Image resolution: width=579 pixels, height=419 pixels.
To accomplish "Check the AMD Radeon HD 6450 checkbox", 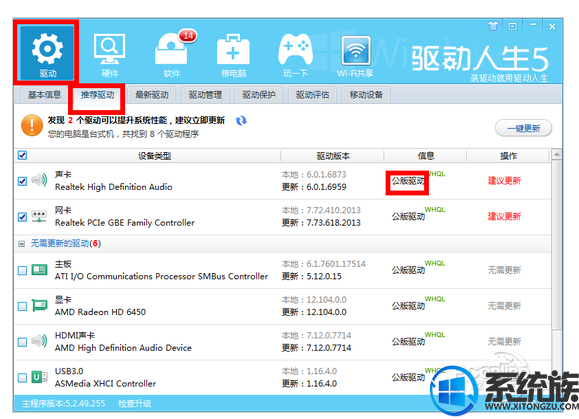I will [x=22, y=306].
